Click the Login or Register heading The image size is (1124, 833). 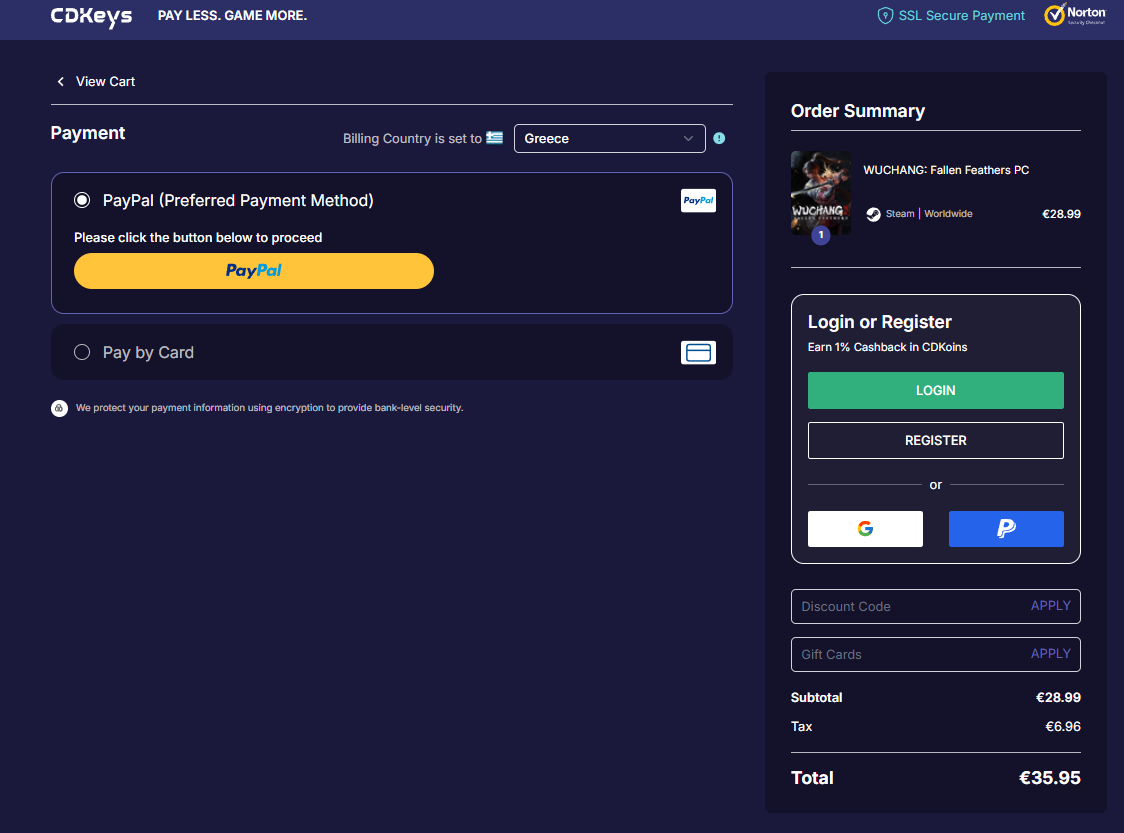[880, 322]
